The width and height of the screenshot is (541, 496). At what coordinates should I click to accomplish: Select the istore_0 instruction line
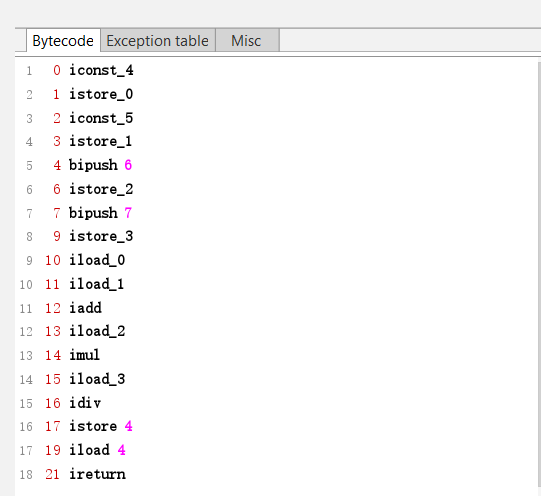(x=101, y=94)
